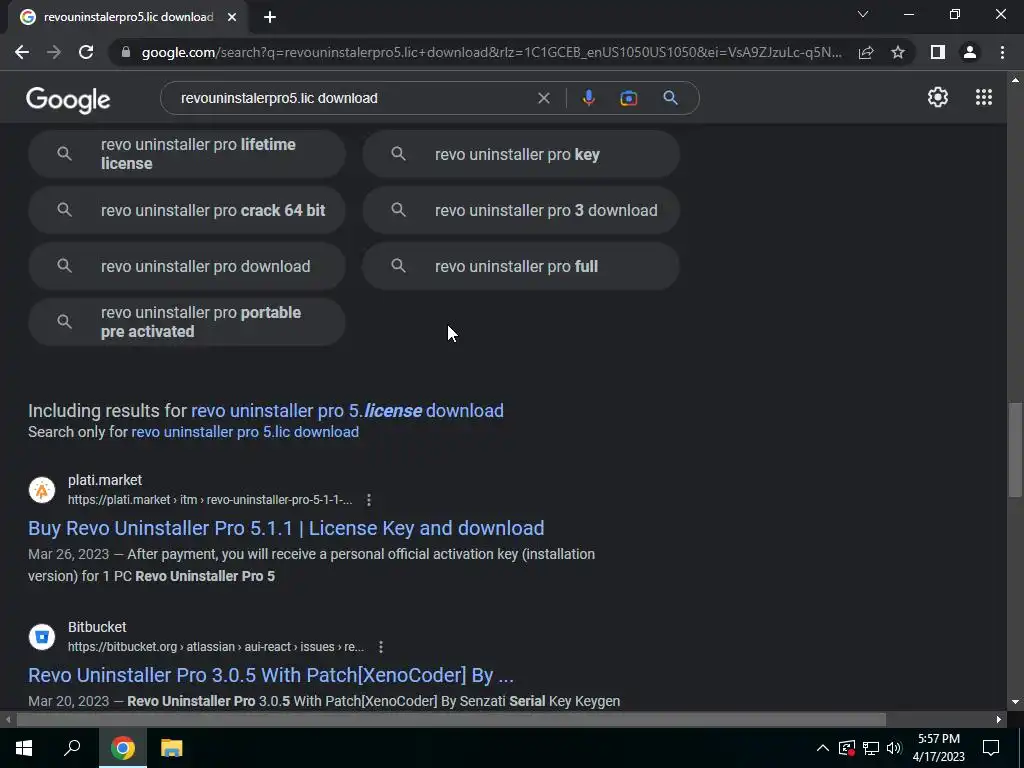Image resolution: width=1024 pixels, height=768 pixels.
Task: Reload the current page
Action: (86, 52)
